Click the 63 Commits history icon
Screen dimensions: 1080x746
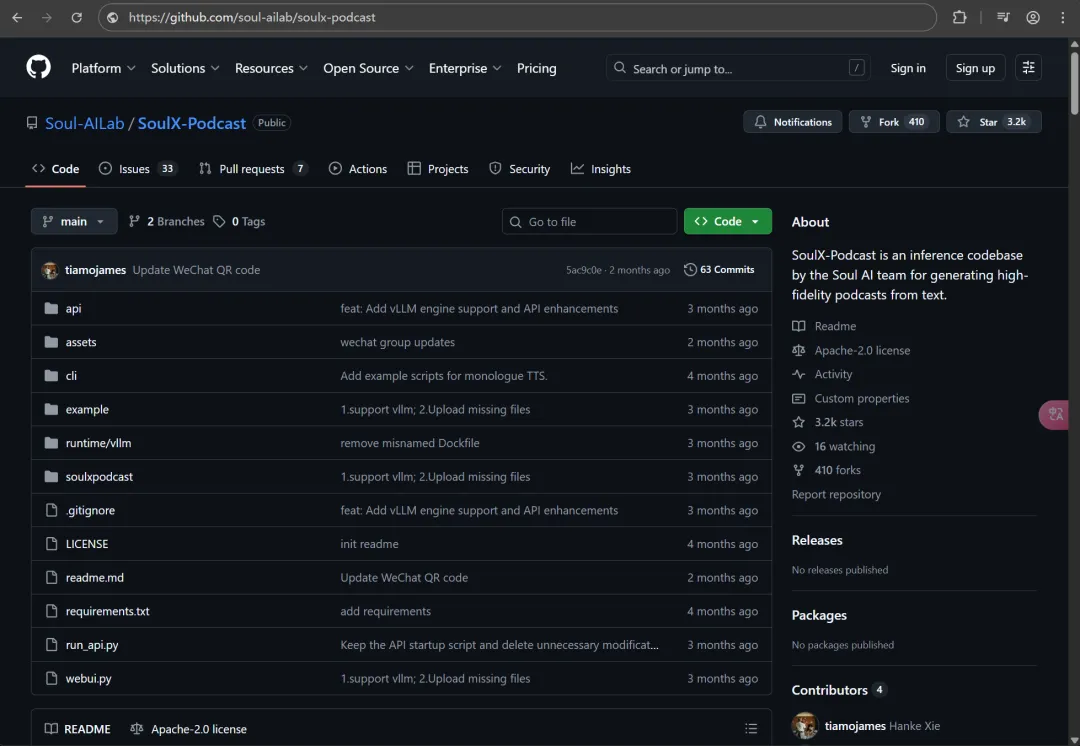click(690, 269)
